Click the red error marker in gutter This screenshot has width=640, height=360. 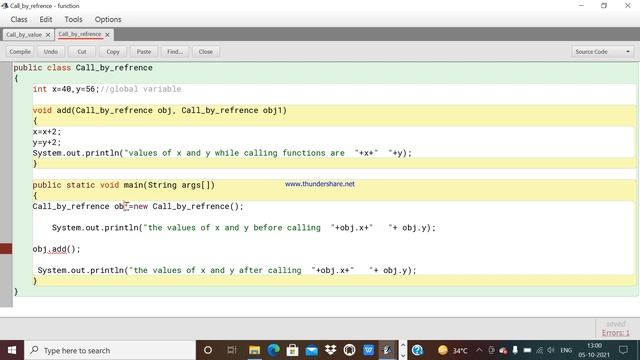click(6, 249)
